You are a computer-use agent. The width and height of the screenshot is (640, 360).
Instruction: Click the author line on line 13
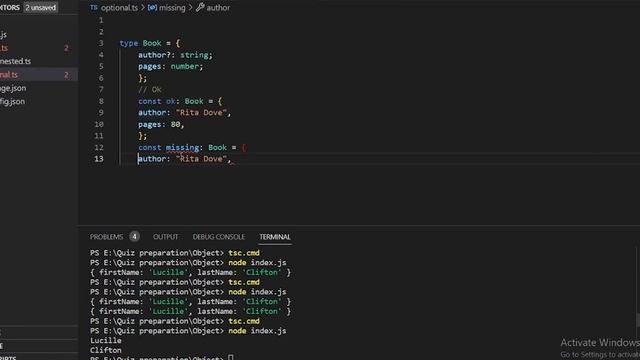pyautogui.click(x=184, y=159)
